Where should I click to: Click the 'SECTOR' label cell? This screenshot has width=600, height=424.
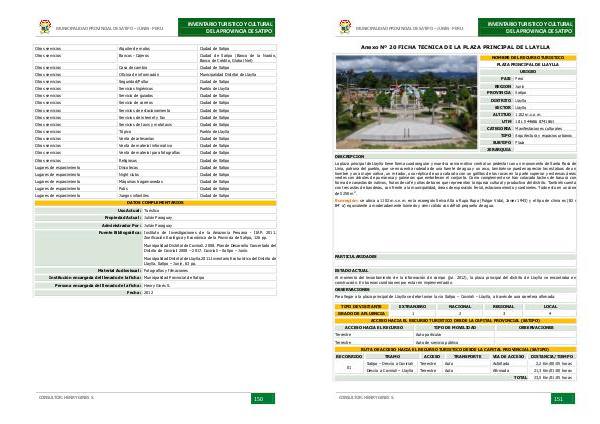point(496,108)
